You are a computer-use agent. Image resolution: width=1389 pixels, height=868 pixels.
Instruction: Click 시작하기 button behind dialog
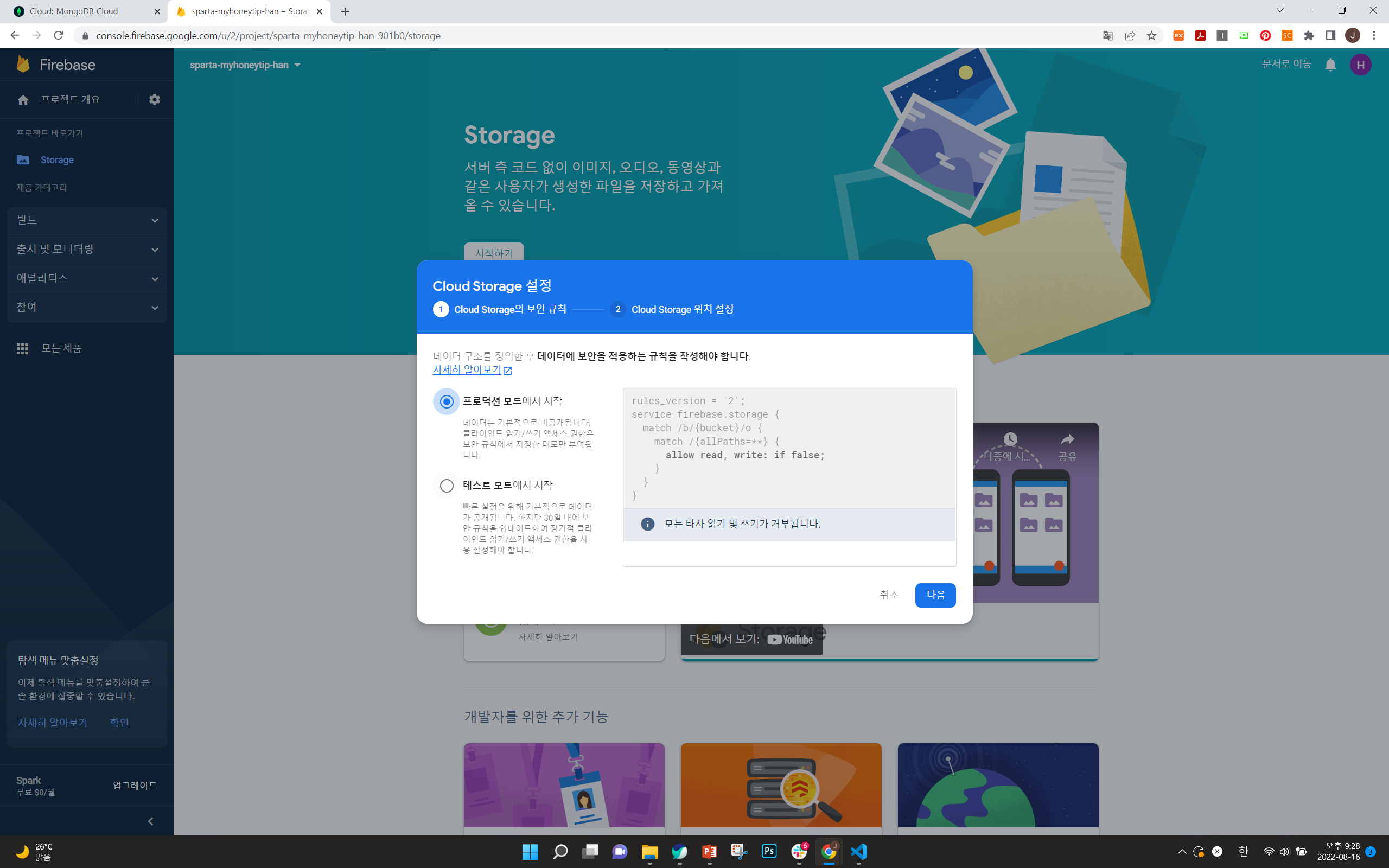click(x=494, y=253)
